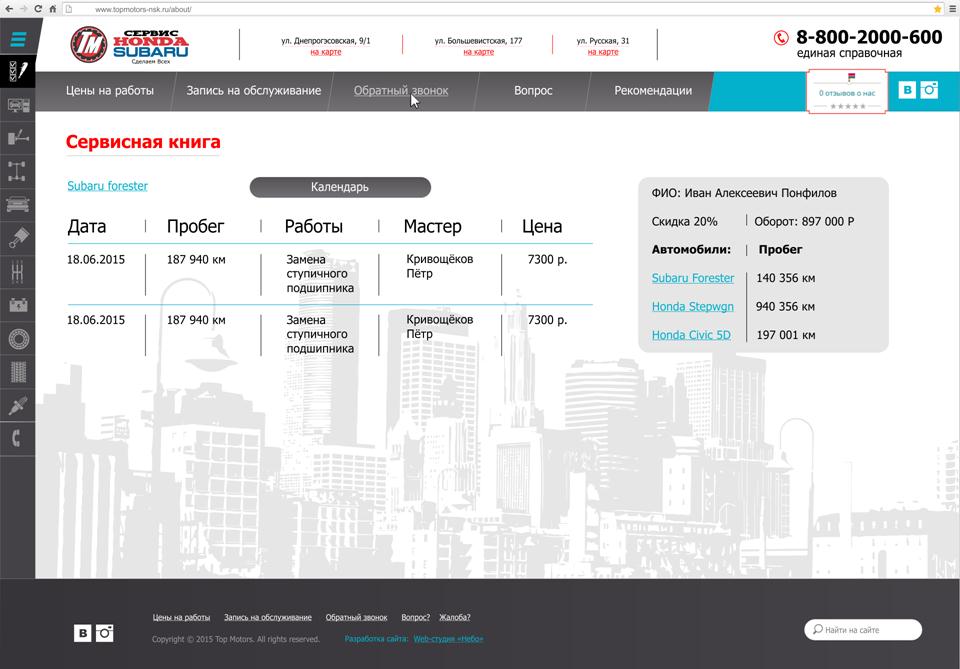Click the browser address bar URL
960x669 pixels.
click(x=143, y=9)
